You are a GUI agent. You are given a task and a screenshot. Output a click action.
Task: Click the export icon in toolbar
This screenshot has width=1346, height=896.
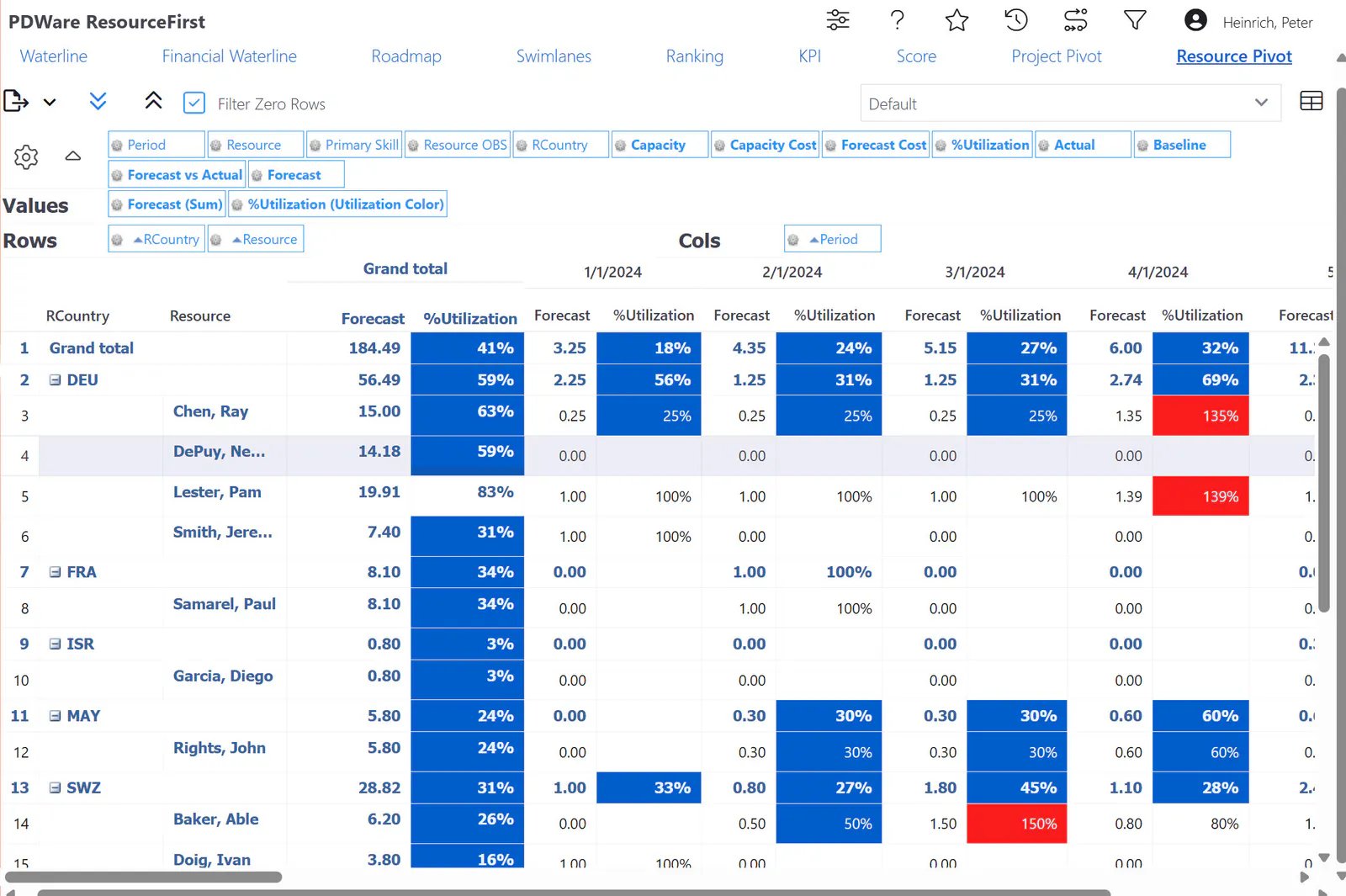click(16, 101)
